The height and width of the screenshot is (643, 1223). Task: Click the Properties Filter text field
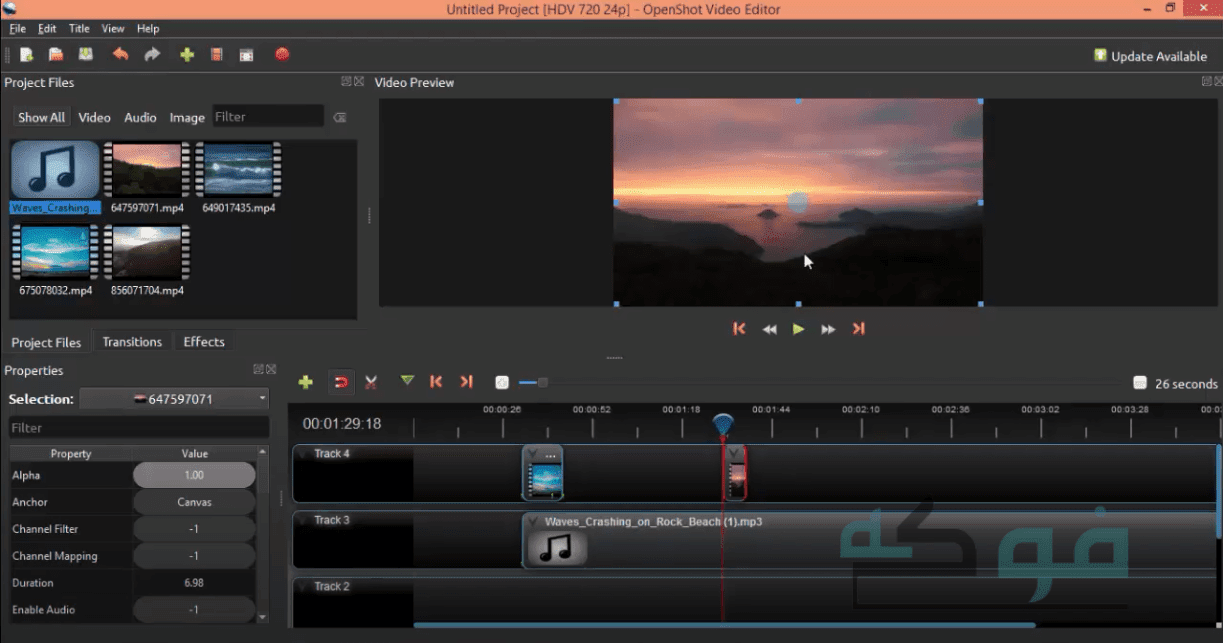pyautogui.click(x=138, y=427)
